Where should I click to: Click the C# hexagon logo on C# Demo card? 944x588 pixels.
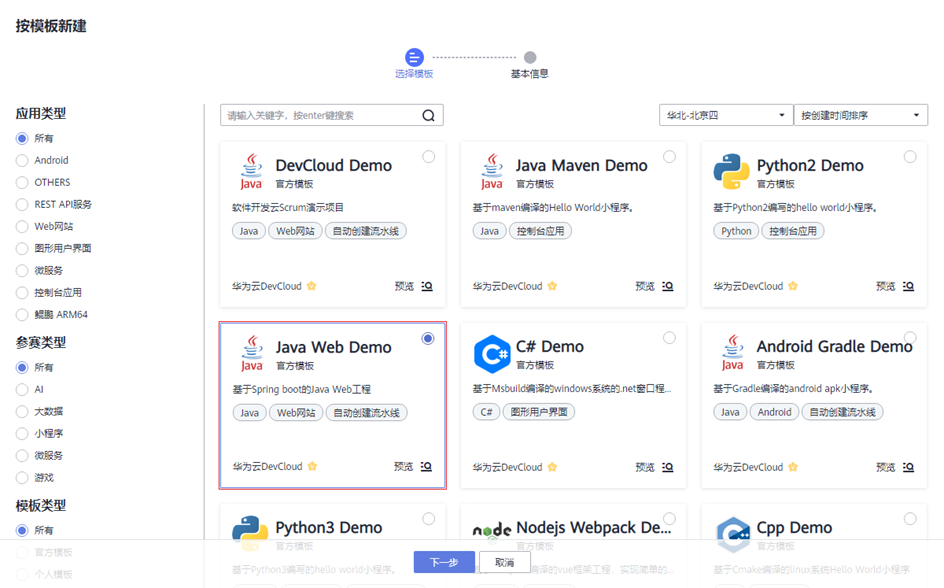pos(492,354)
